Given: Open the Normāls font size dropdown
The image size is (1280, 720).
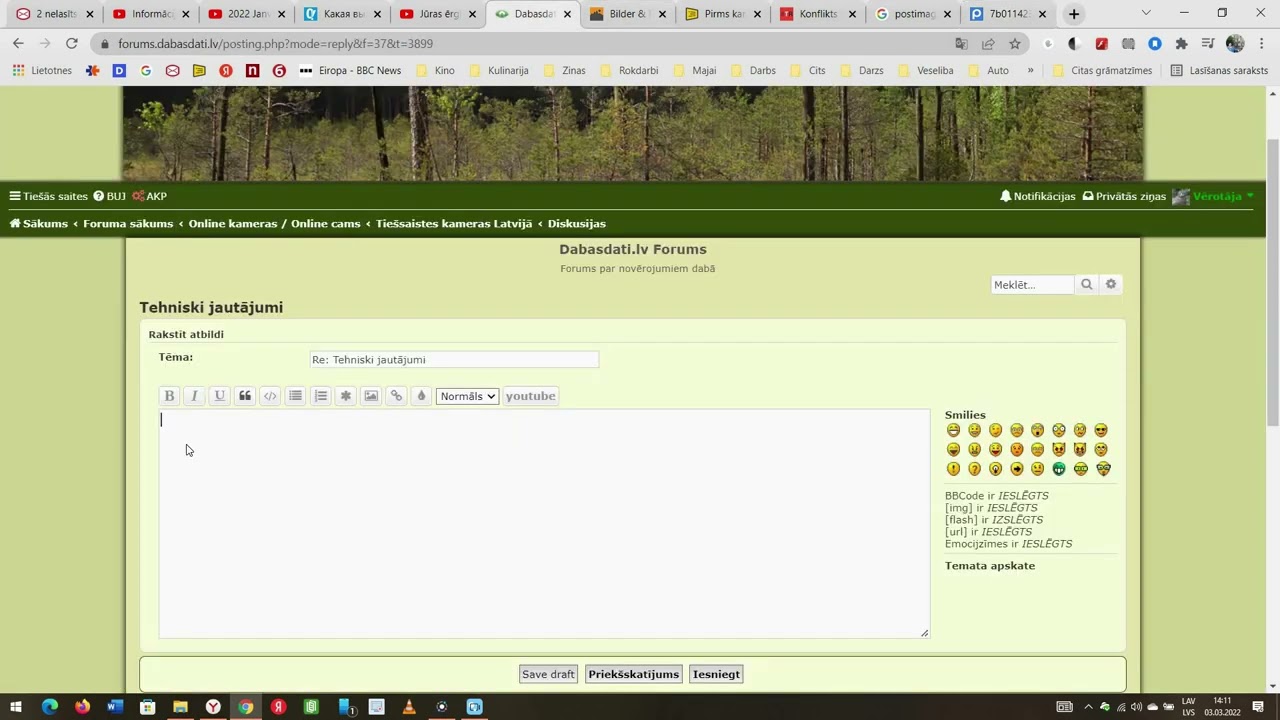Looking at the screenshot, I should tap(467, 396).
